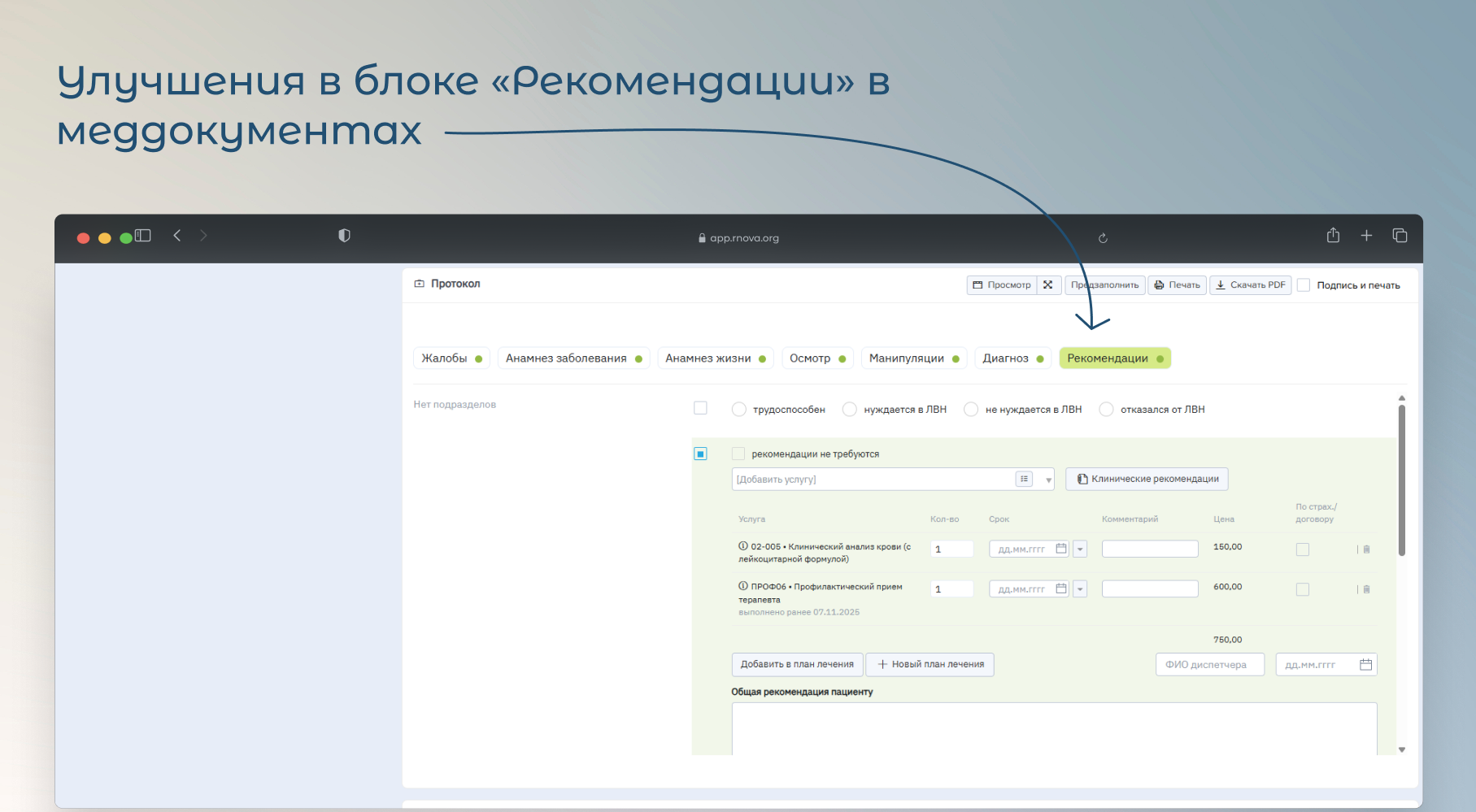This screenshot has height=812, width=1476.
Task: Open the browser share menu
Action: (x=1333, y=236)
